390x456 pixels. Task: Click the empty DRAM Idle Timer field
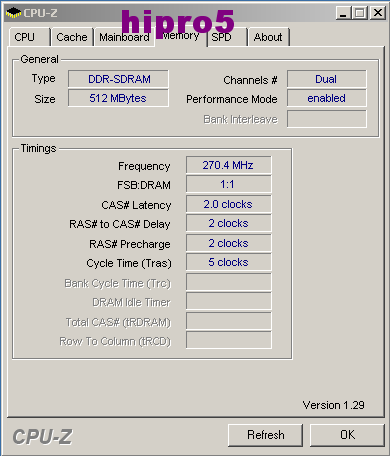point(229,301)
